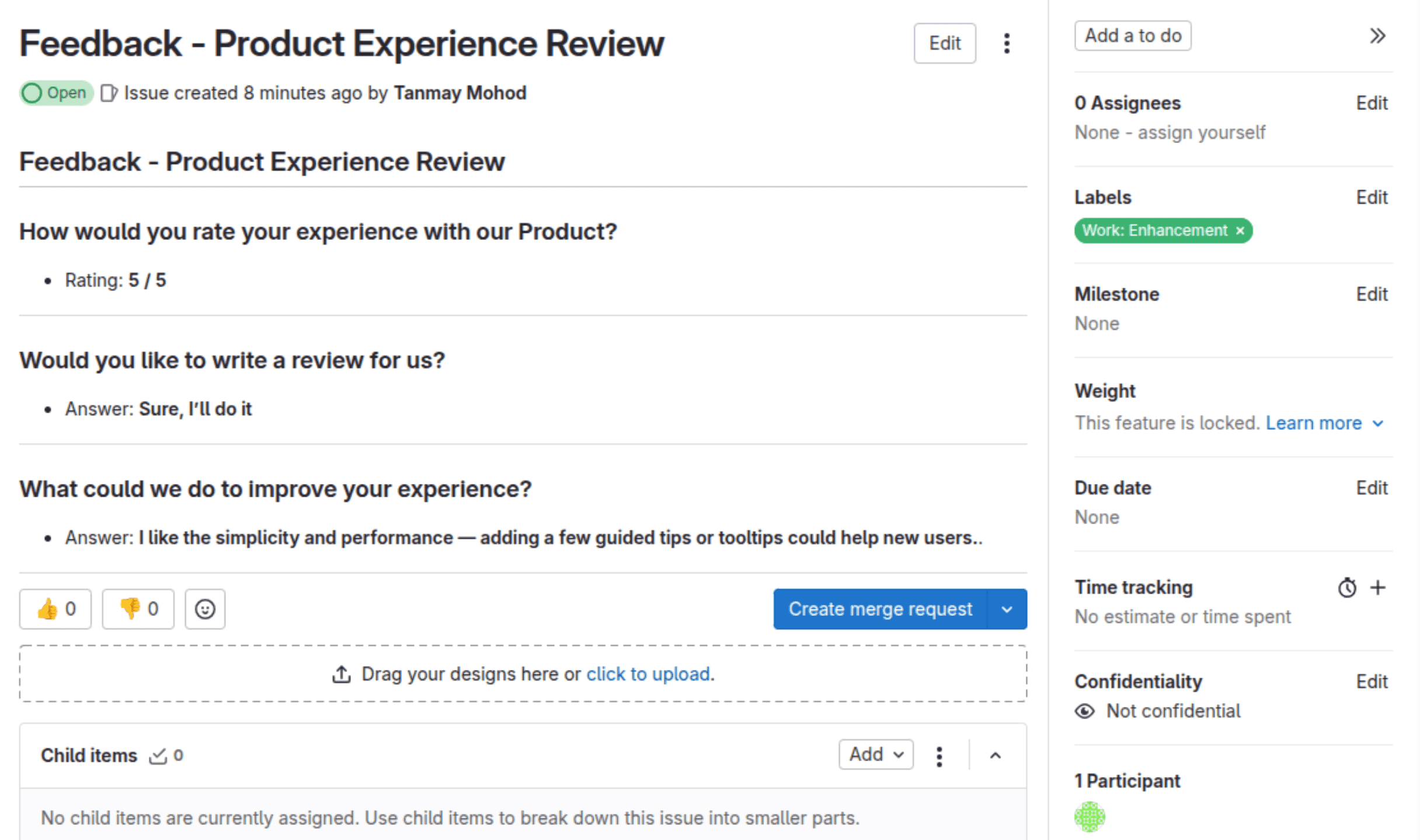1420x840 pixels.
Task: Open the emoji reaction picker
Action: point(205,608)
